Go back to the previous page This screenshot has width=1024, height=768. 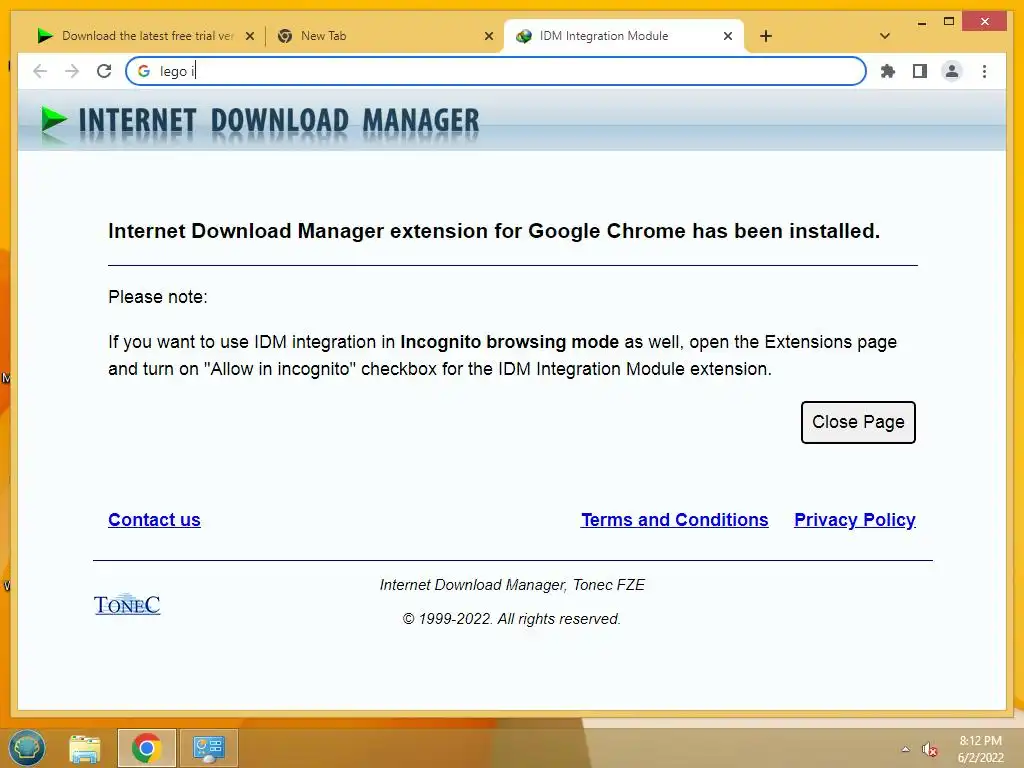pos(40,71)
